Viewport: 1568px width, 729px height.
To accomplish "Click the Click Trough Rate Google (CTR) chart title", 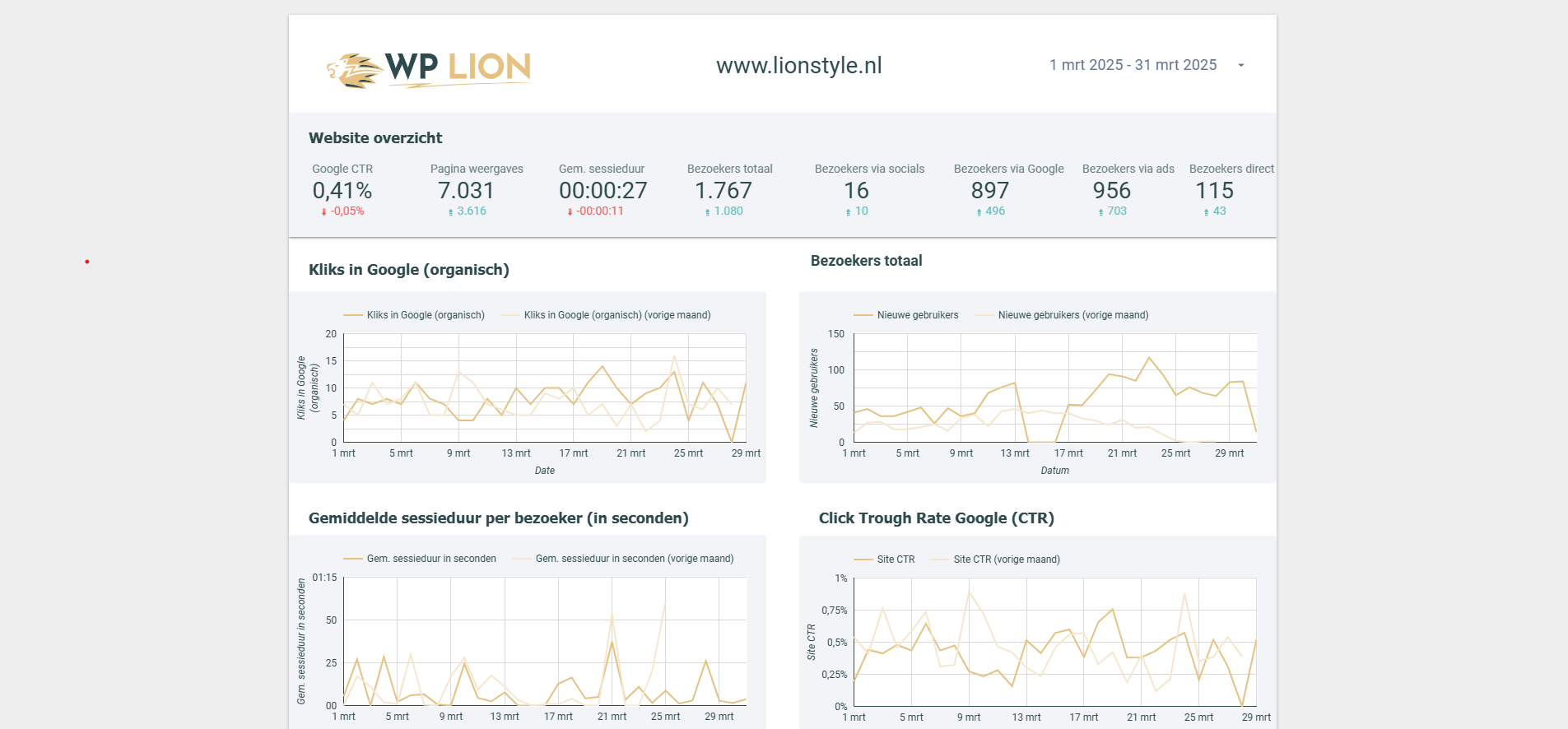I will (936, 518).
